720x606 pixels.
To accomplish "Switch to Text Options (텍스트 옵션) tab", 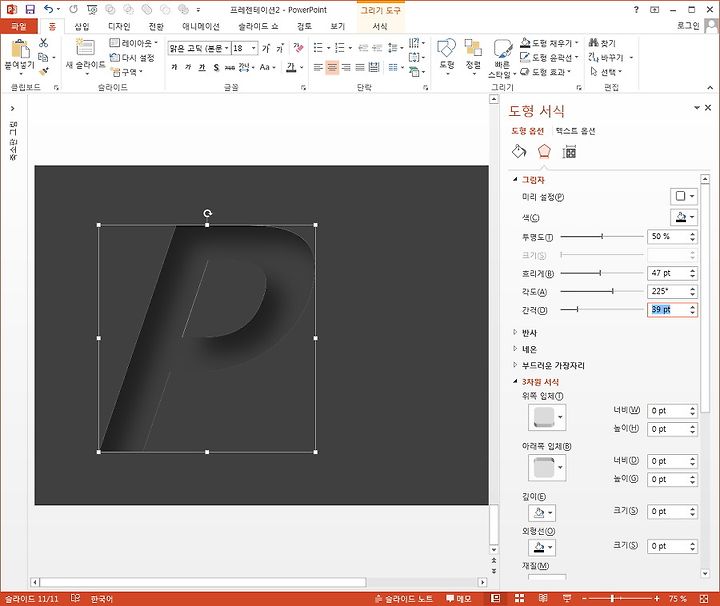I will pos(575,131).
